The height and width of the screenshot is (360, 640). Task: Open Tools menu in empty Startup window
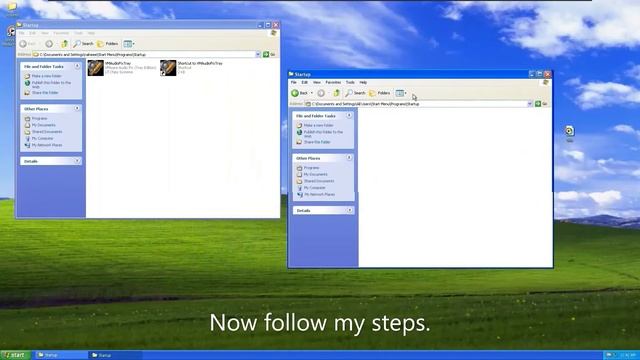pos(350,82)
